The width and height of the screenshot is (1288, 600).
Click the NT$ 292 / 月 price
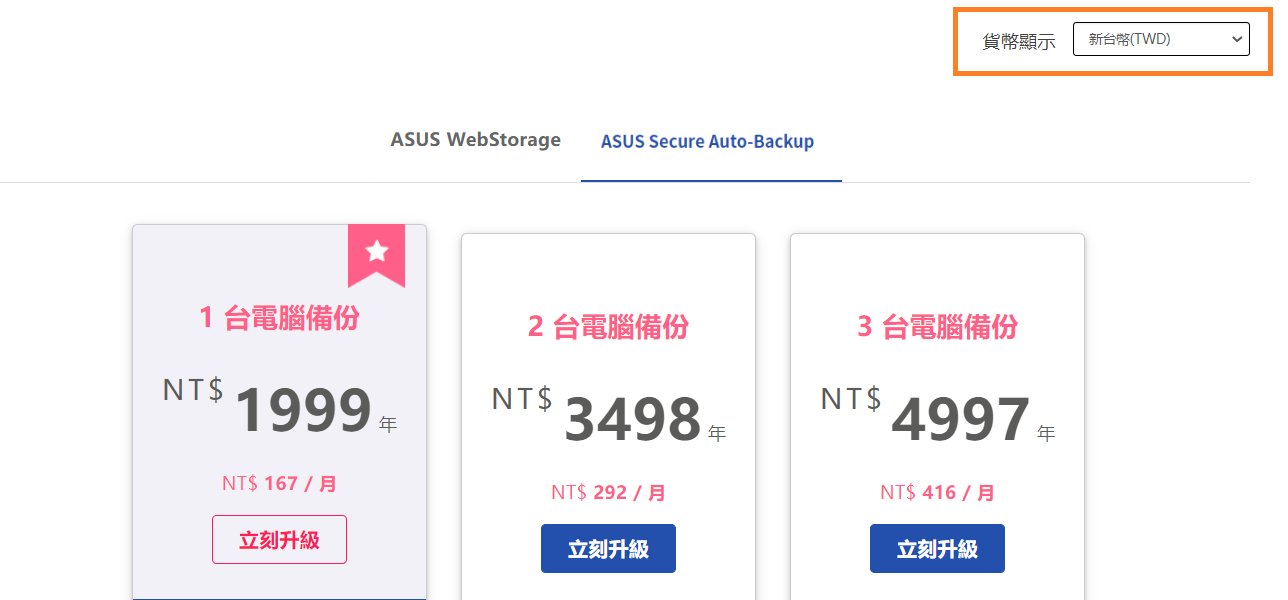608,493
